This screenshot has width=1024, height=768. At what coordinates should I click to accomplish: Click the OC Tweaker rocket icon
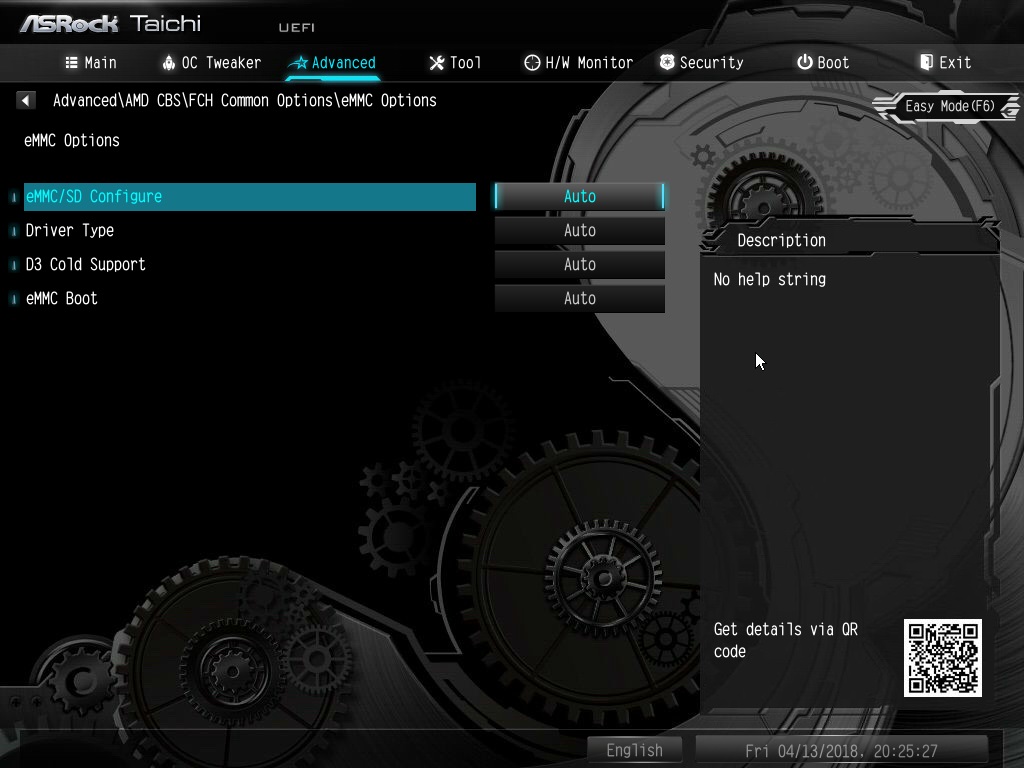tap(168, 63)
